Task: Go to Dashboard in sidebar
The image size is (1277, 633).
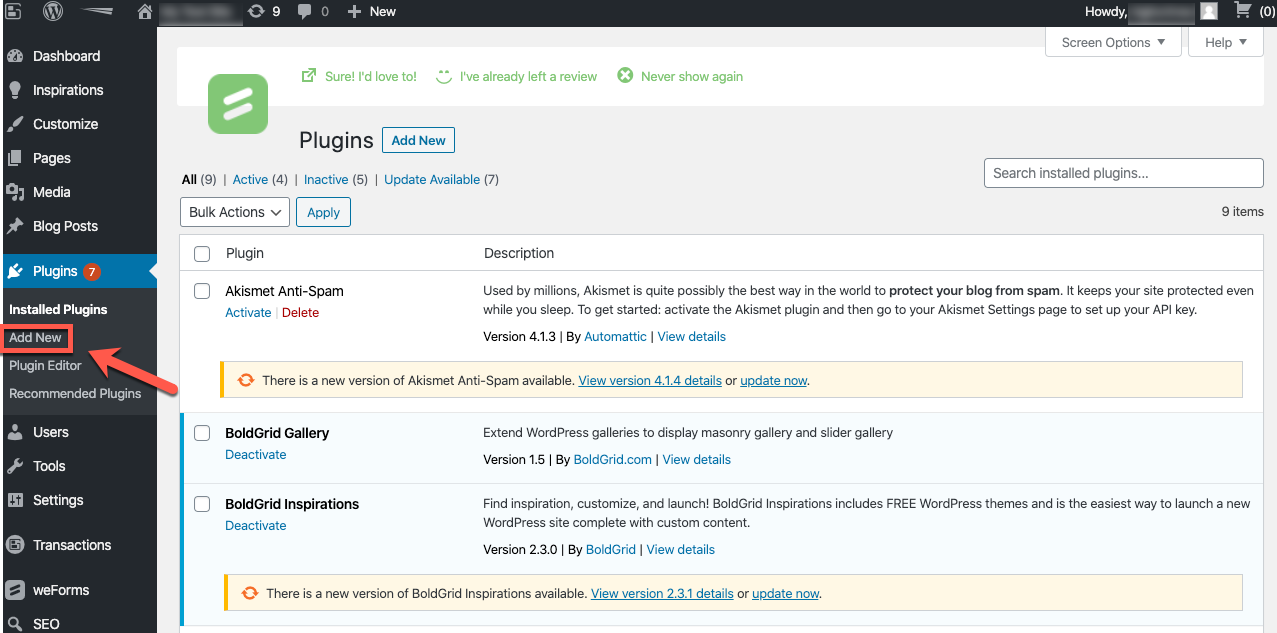Action: pyautogui.click(x=66, y=56)
